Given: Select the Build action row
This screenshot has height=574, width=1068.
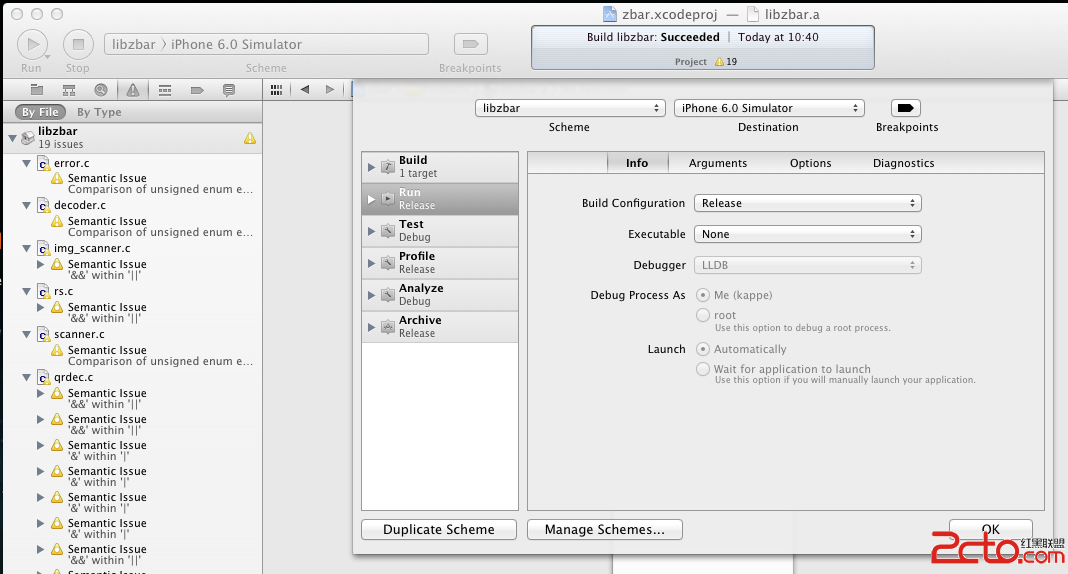Looking at the screenshot, I should (440, 167).
